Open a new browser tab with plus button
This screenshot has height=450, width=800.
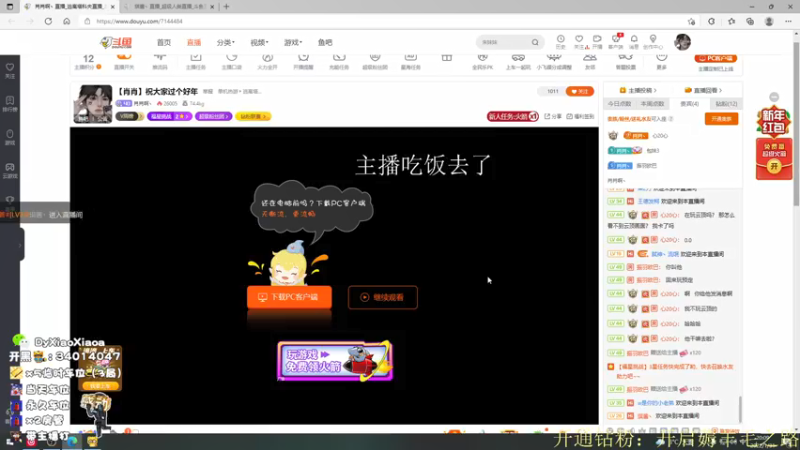tap(226, 7)
